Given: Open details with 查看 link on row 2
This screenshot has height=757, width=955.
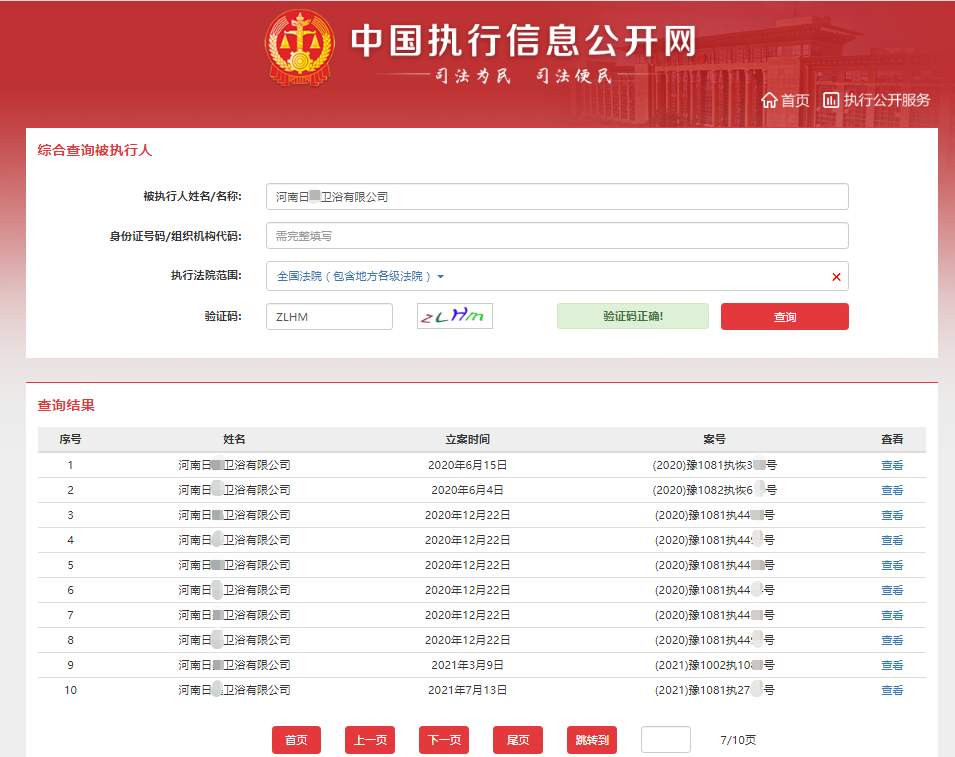Looking at the screenshot, I should click(x=891, y=490).
